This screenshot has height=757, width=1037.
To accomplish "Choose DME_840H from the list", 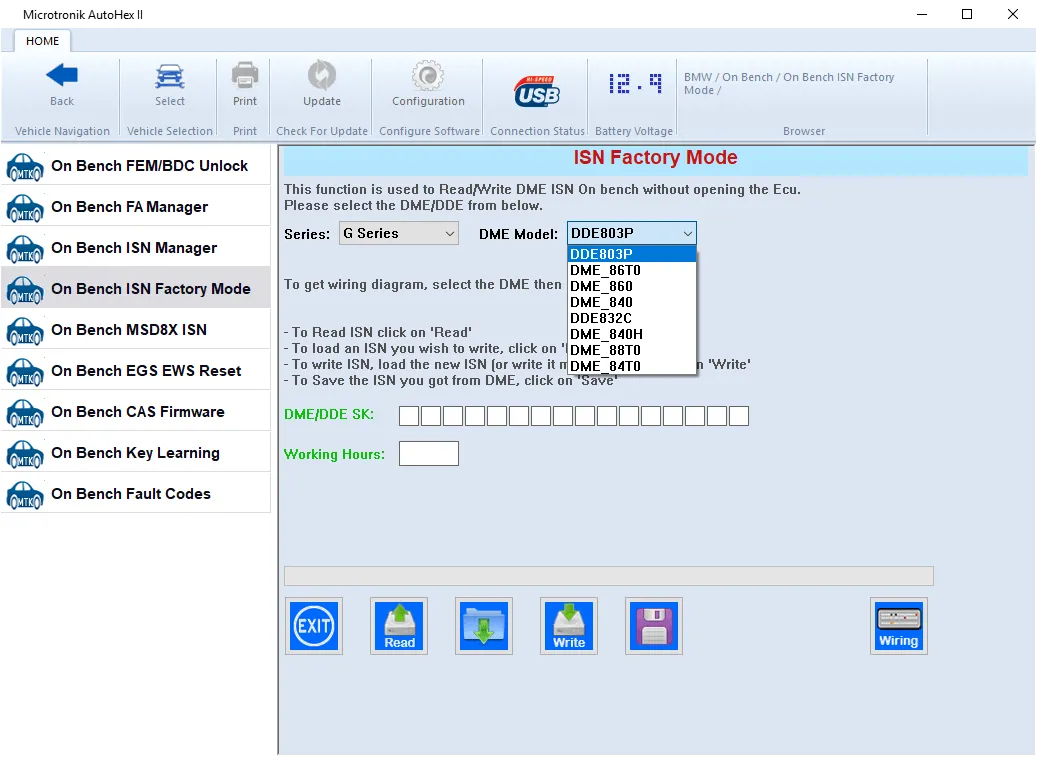I will [632, 334].
